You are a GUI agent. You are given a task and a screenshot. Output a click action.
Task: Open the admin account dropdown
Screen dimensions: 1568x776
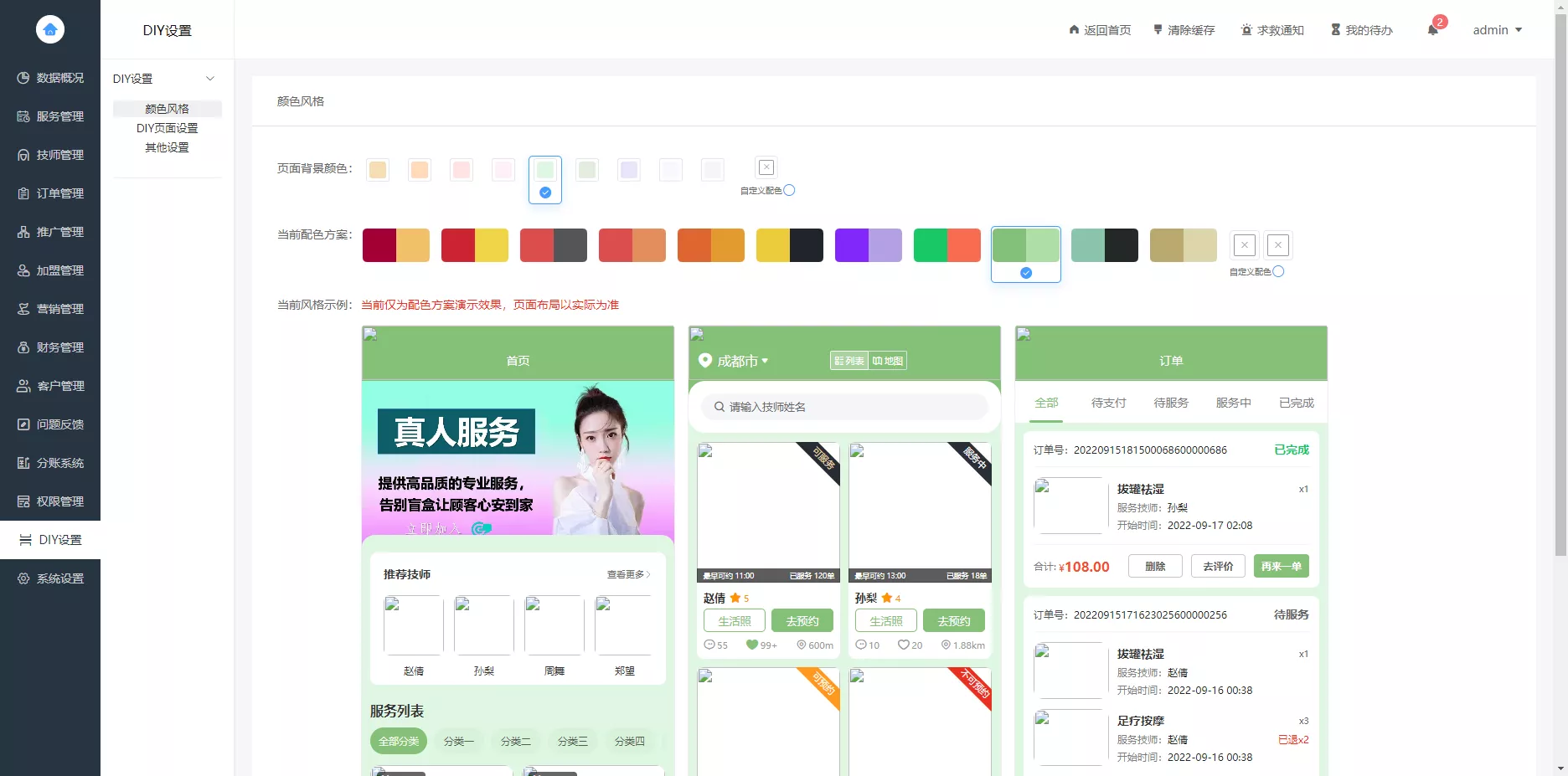1498,29
